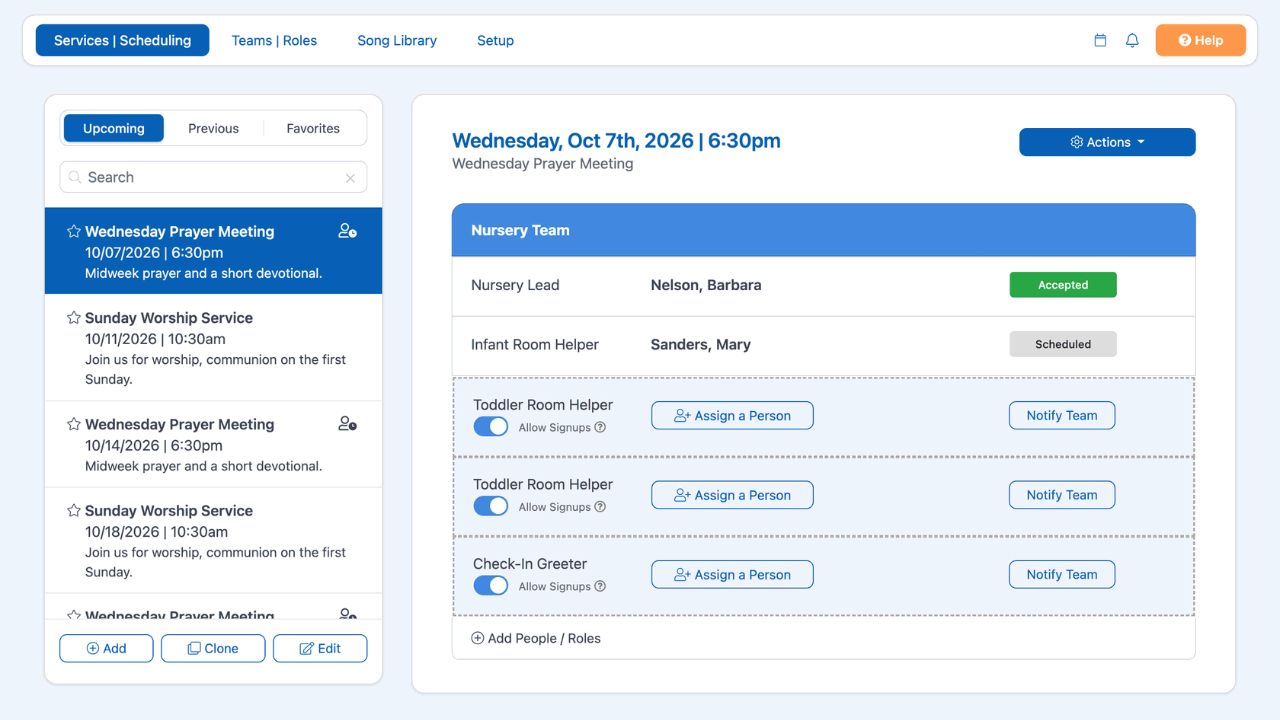Select Sunday Worship Service 10/11/2026 entry
Viewport: 1280px width, 720px height.
click(213, 348)
